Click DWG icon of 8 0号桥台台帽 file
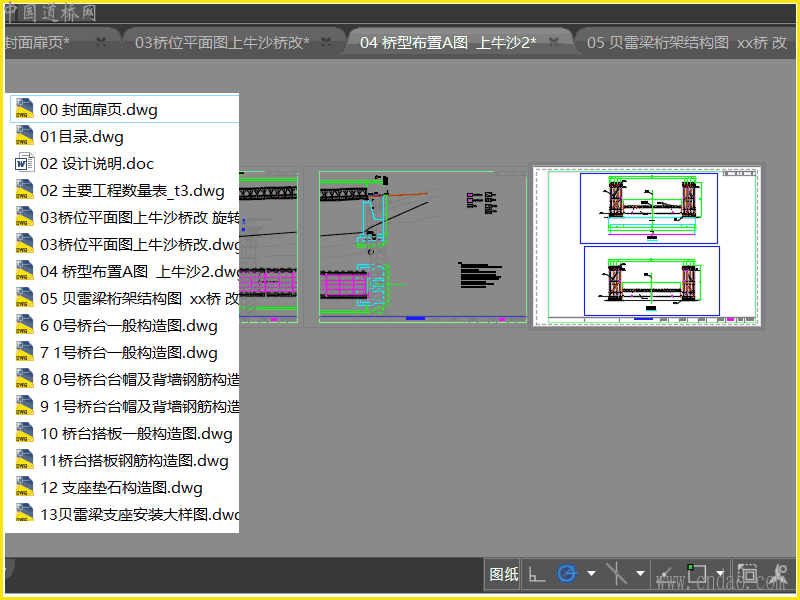 point(24,379)
